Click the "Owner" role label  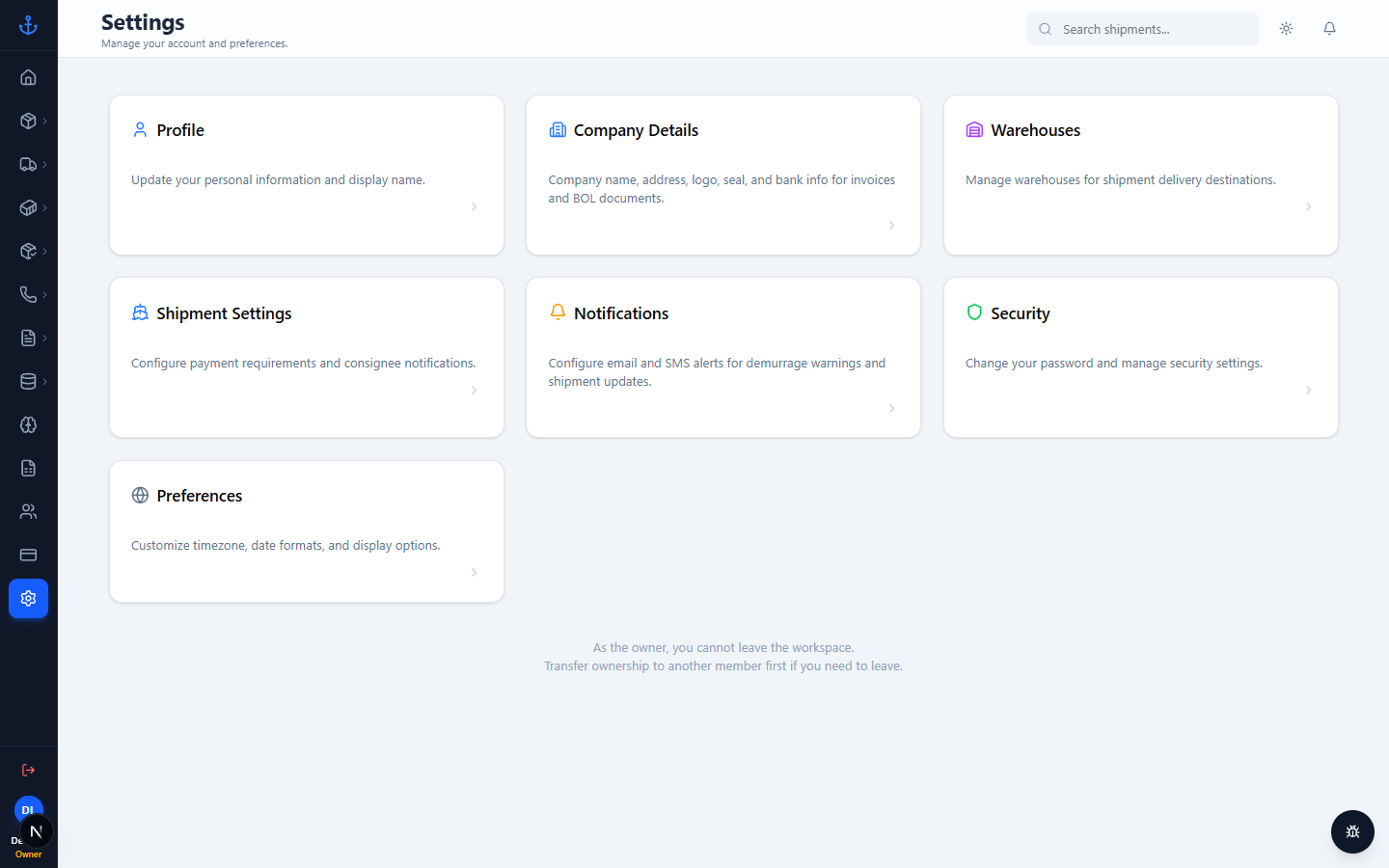click(x=28, y=854)
